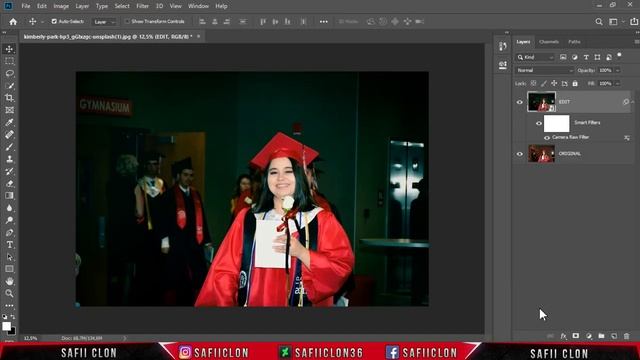Delete layer with trash icon
640x360 pixels.
click(x=627, y=336)
